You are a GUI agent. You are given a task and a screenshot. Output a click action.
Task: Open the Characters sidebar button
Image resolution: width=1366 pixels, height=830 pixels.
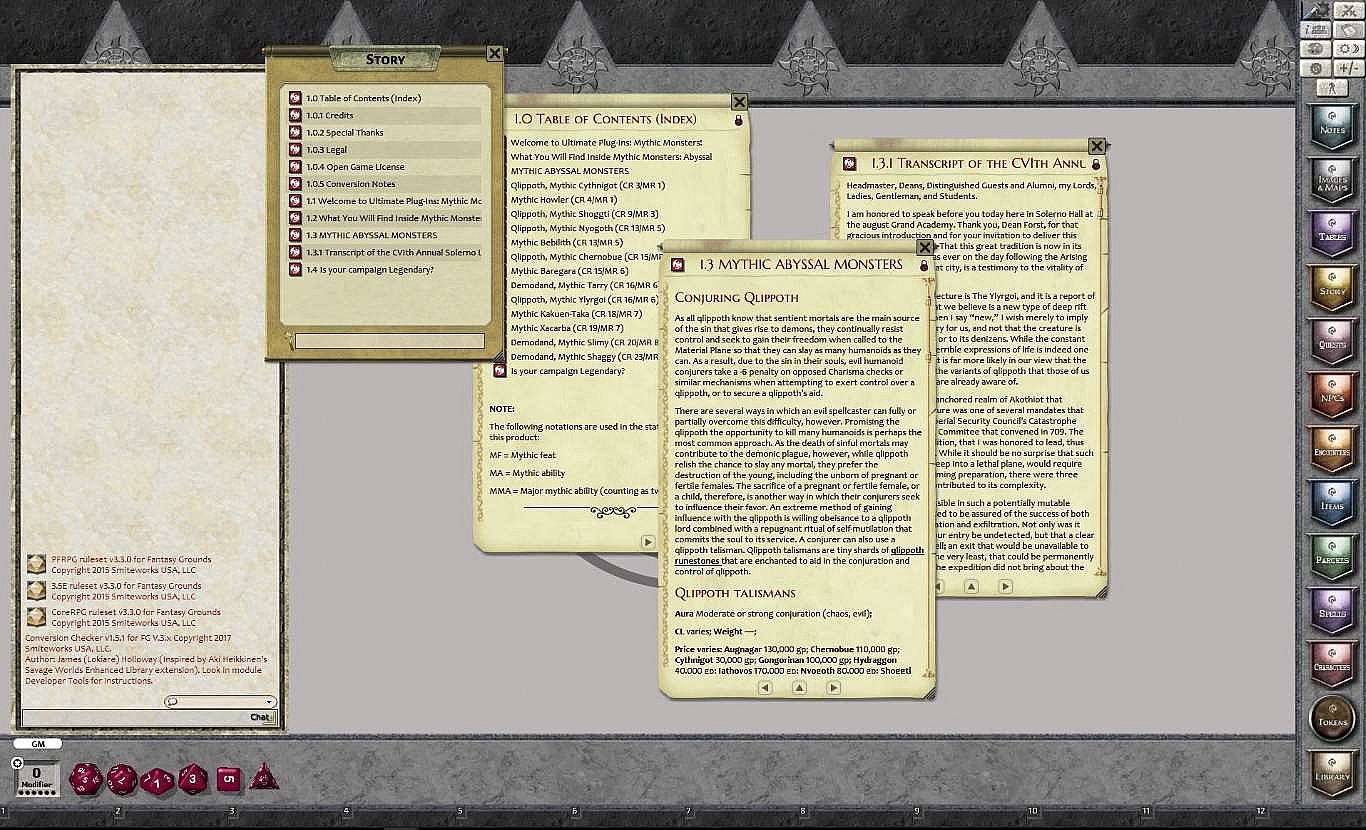click(x=1332, y=666)
